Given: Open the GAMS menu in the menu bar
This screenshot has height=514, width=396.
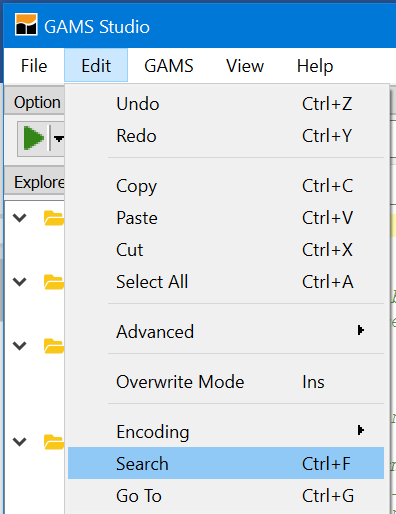Looking at the screenshot, I should [169, 66].
